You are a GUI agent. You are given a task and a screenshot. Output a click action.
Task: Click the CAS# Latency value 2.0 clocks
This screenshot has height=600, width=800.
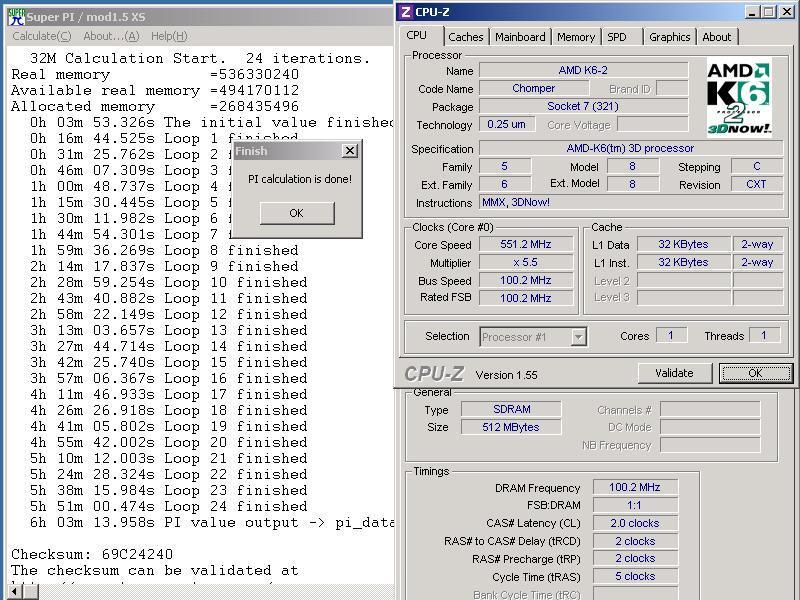click(635, 523)
